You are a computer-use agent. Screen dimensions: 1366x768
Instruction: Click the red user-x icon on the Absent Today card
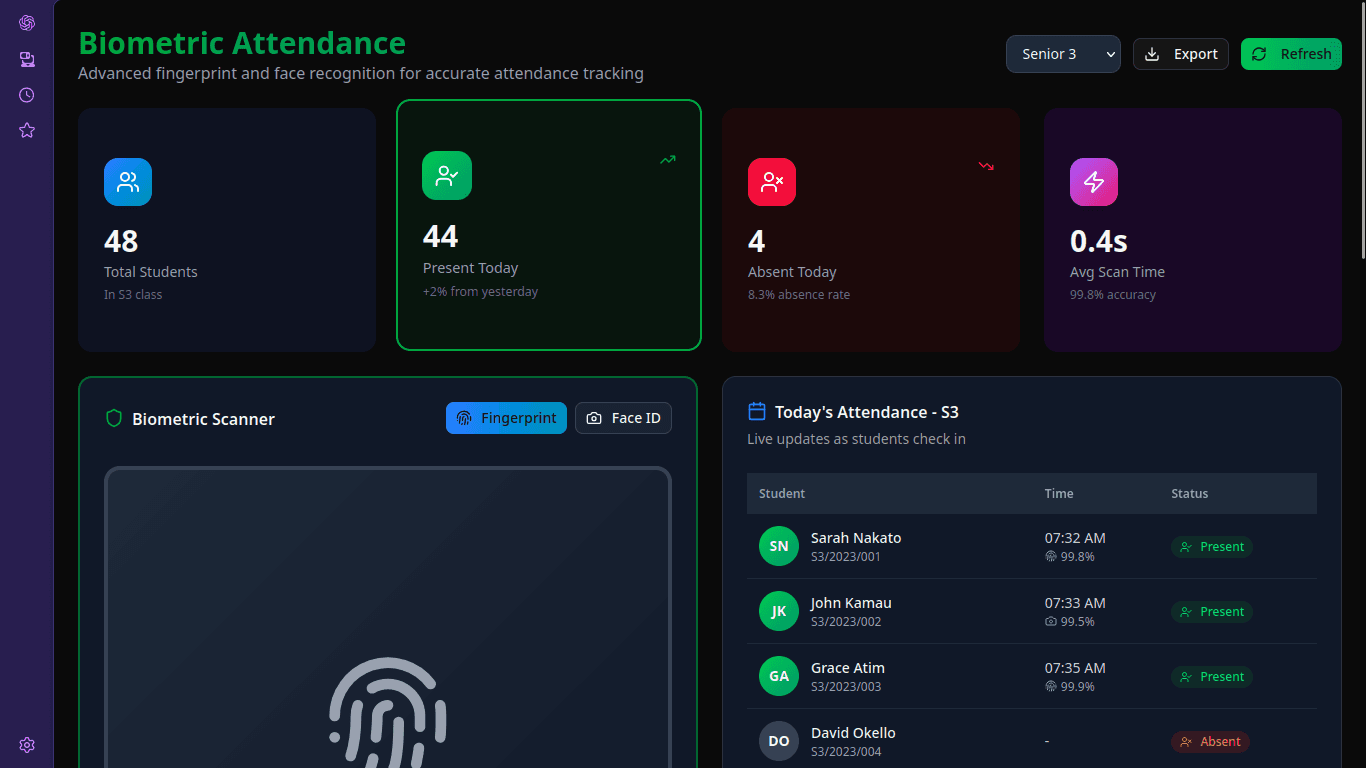[770, 181]
